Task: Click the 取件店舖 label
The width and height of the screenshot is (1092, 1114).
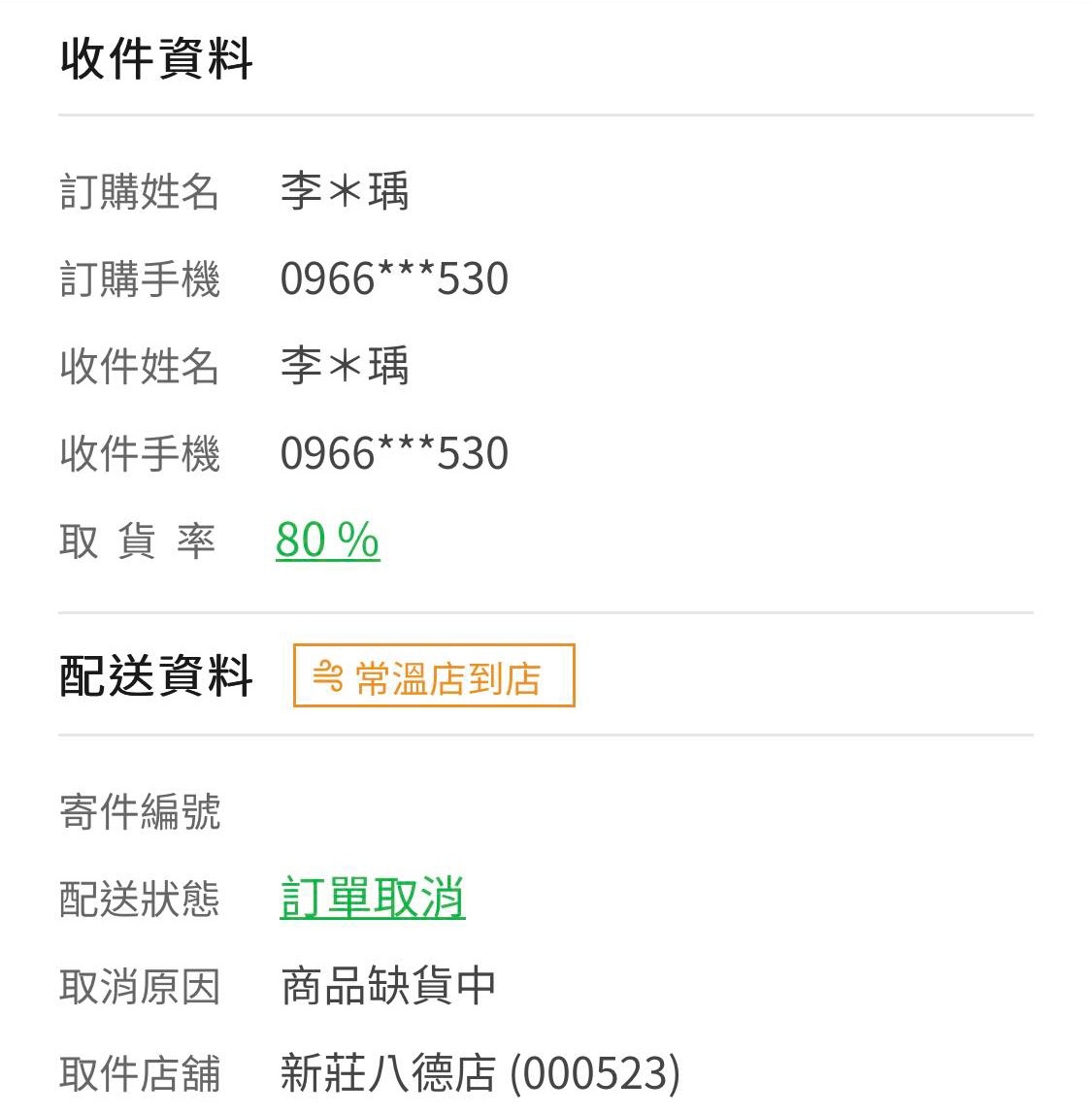Action: [x=140, y=1073]
